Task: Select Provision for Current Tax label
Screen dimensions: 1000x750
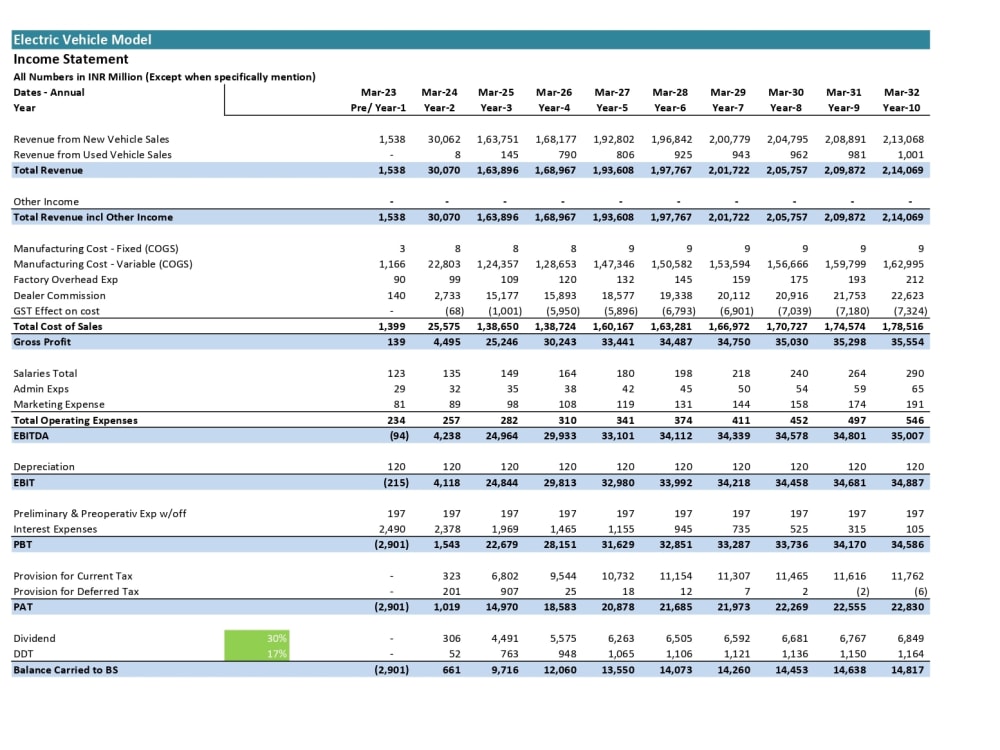Action: click(x=73, y=576)
